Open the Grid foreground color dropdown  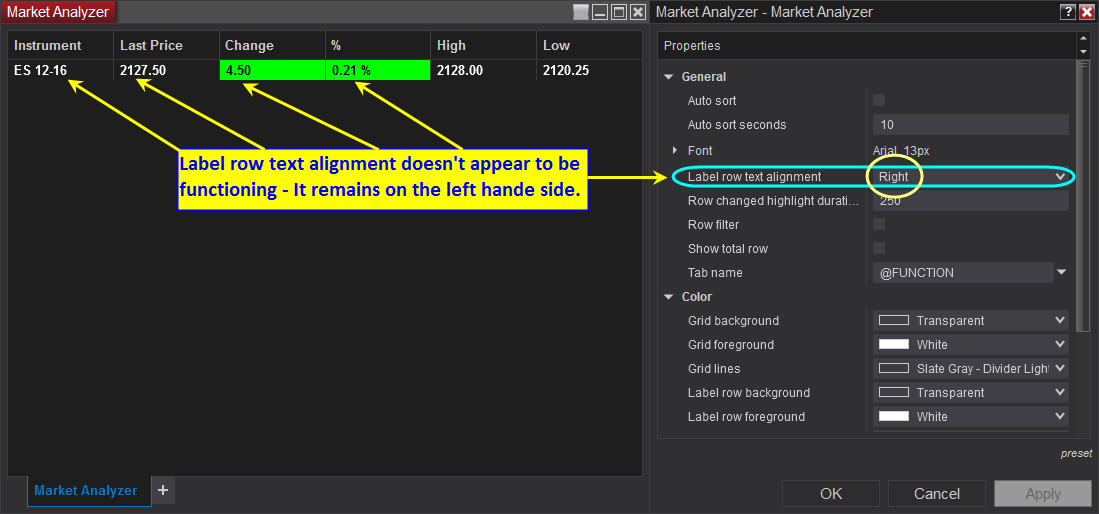[1060, 344]
